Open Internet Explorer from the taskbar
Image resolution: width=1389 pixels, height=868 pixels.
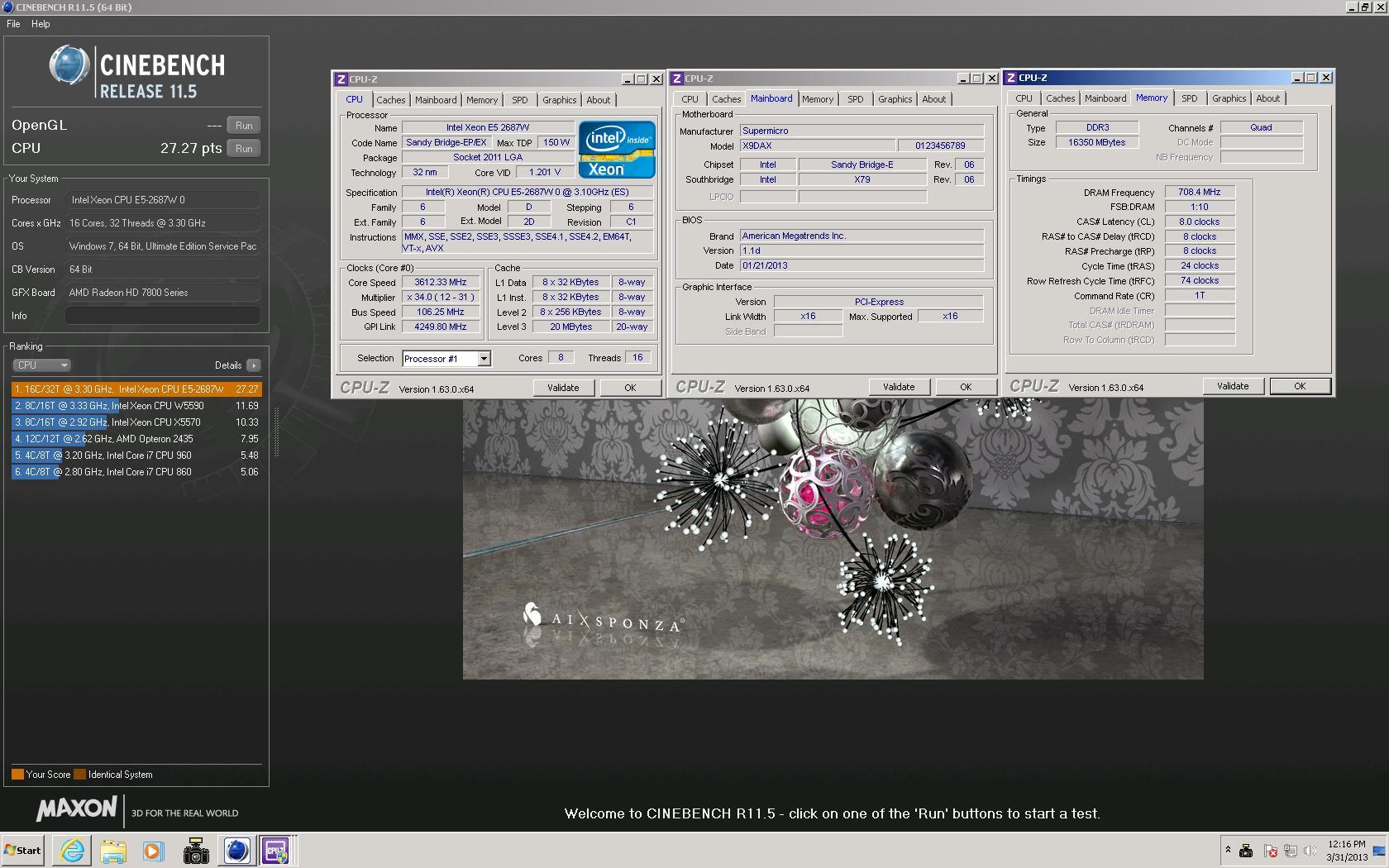click(x=72, y=851)
